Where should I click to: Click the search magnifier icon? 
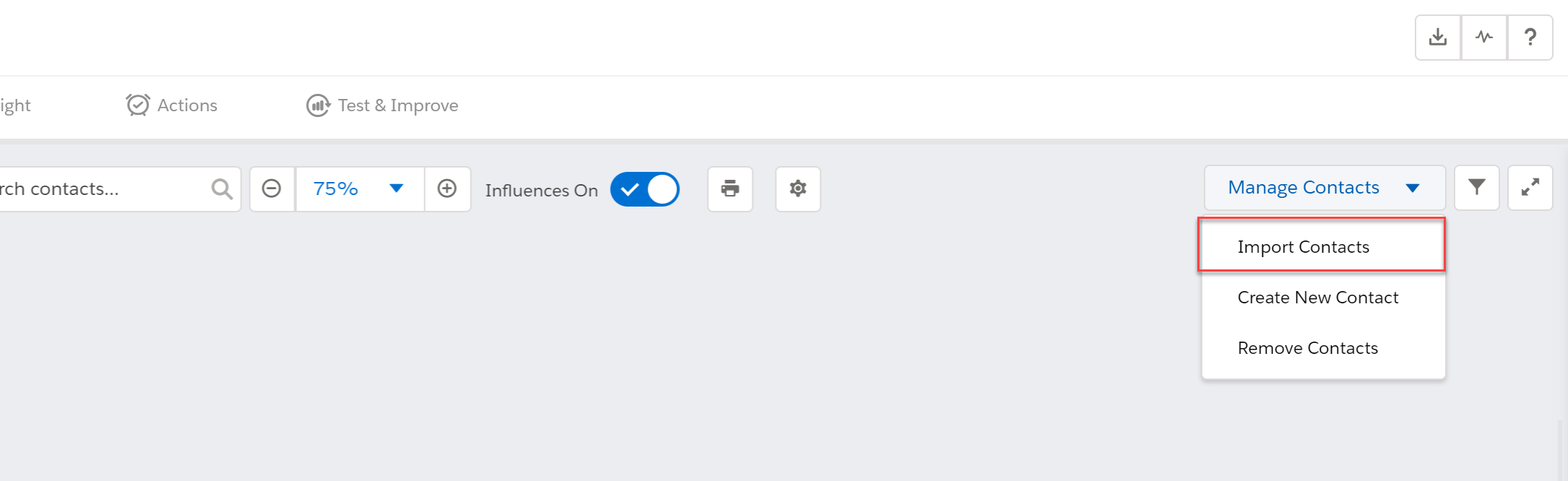(222, 189)
